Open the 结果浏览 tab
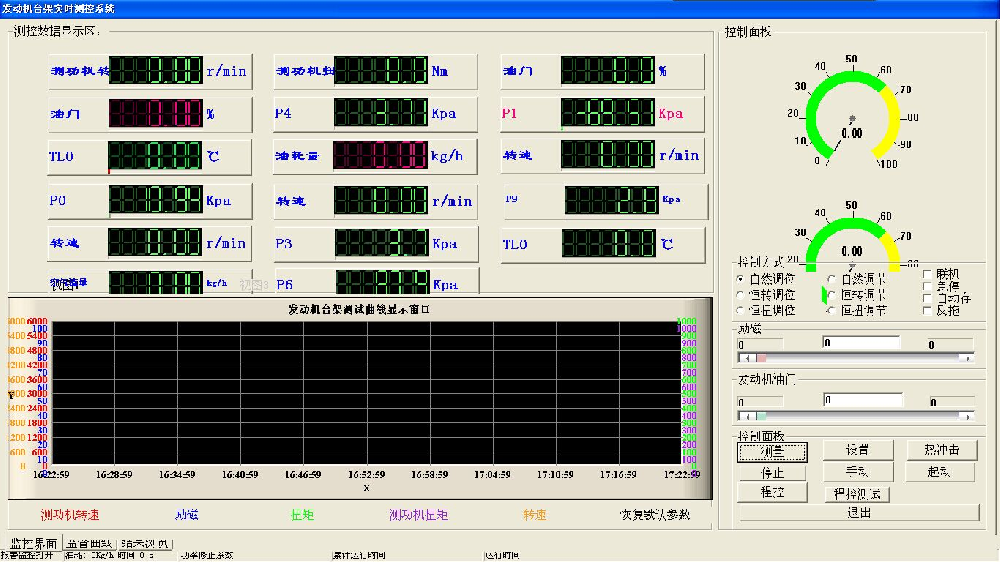Image resolution: width=1000 pixels, height=562 pixels. pos(144,544)
